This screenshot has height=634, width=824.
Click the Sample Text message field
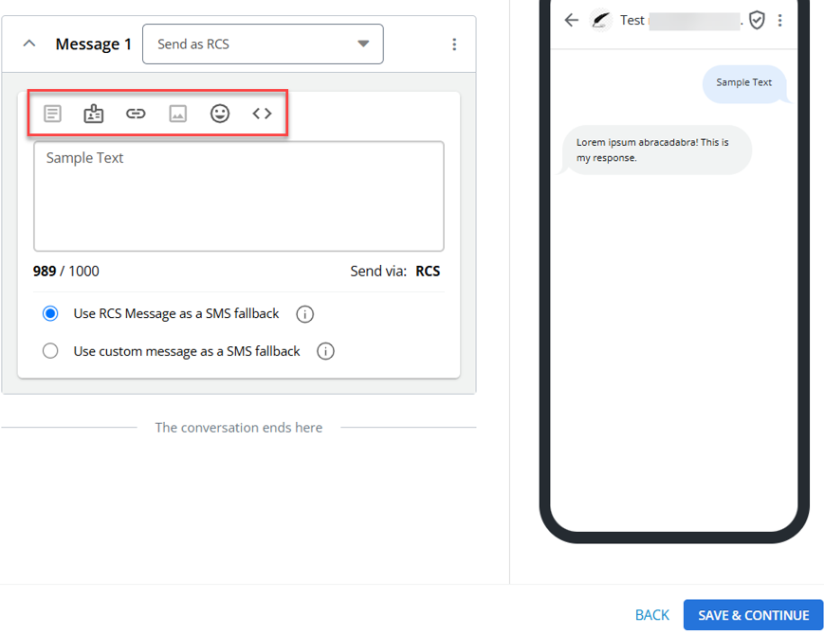238,196
